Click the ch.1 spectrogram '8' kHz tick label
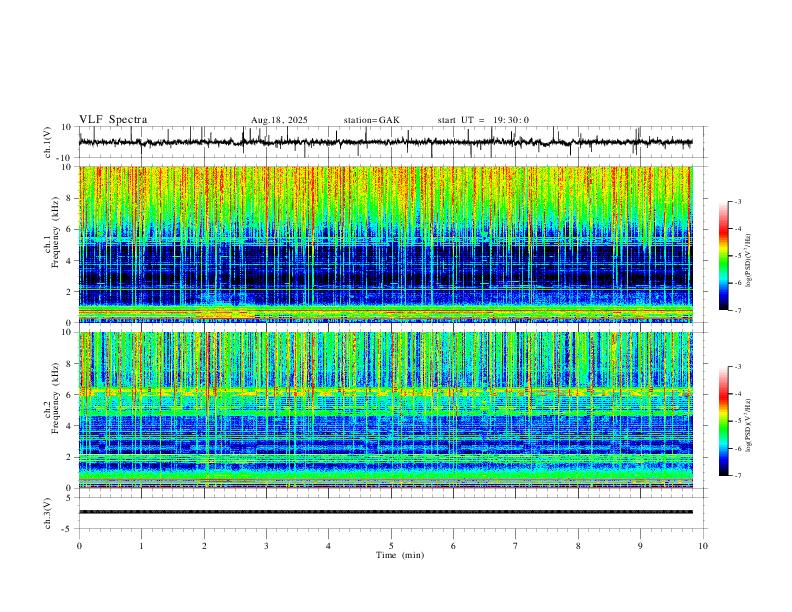Image resolution: width=792 pixels, height=612 pixels. click(x=70, y=198)
